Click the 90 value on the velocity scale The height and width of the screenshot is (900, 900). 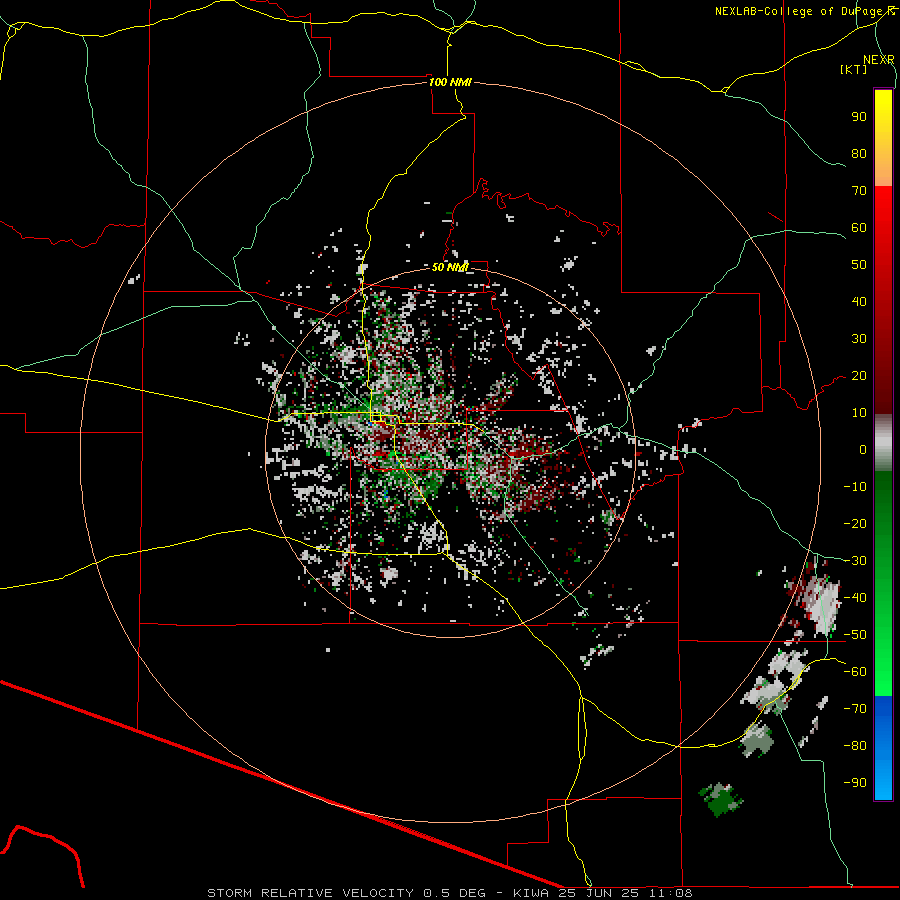(859, 117)
